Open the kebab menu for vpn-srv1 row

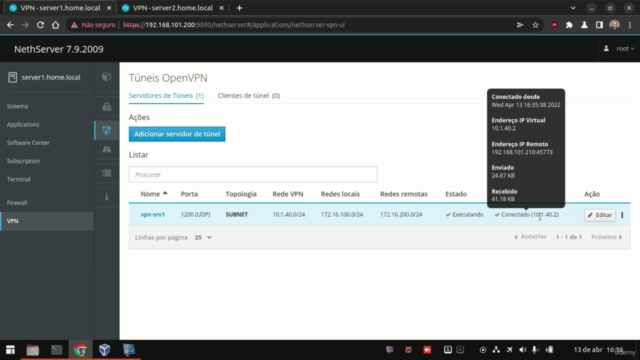coord(622,215)
